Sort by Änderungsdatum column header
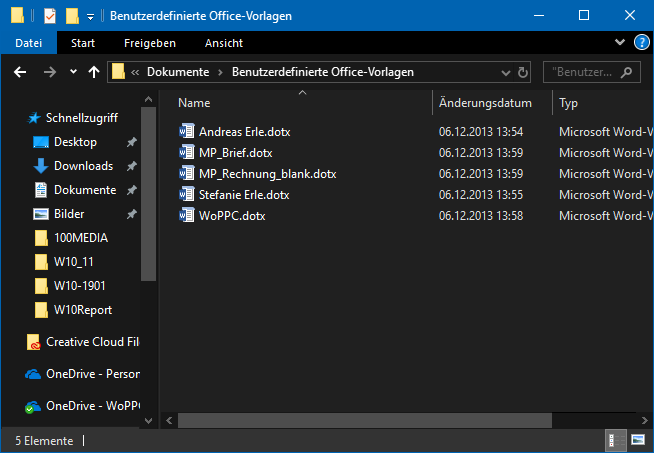Viewport: 654px width, 453px height. pos(485,103)
